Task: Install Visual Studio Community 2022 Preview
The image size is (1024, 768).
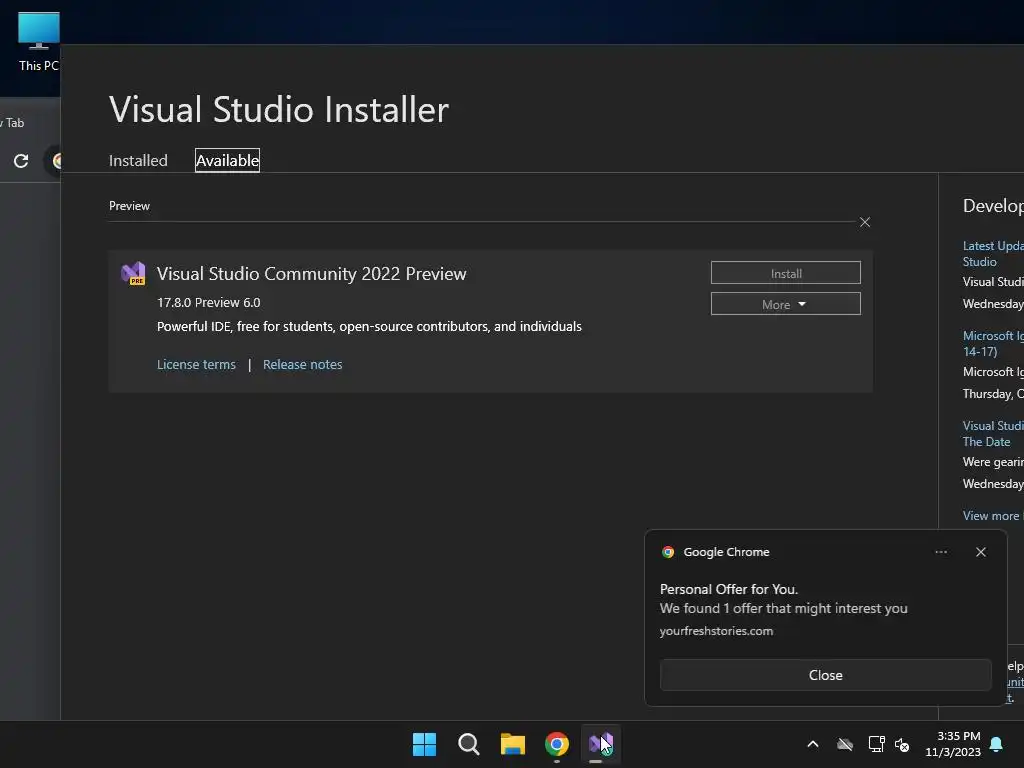Action: click(786, 273)
